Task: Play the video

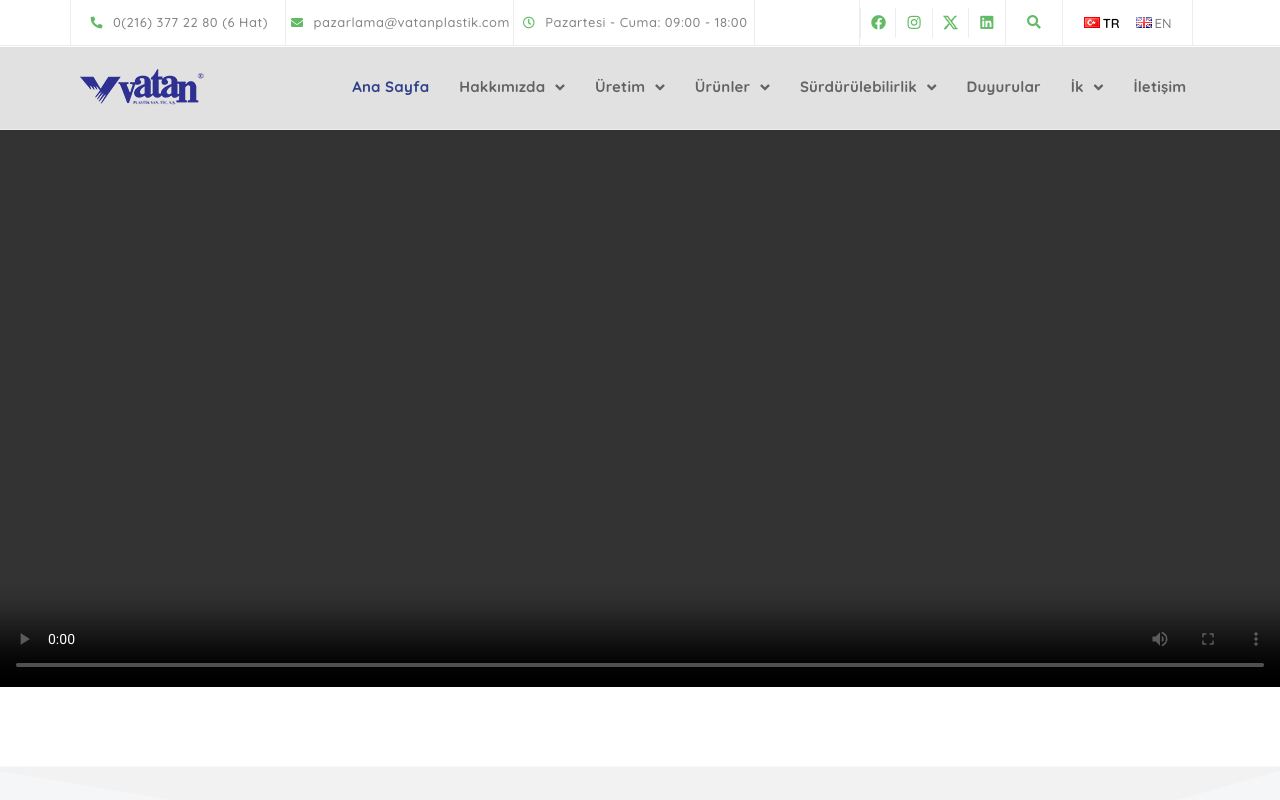Action: click(x=24, y=639)
